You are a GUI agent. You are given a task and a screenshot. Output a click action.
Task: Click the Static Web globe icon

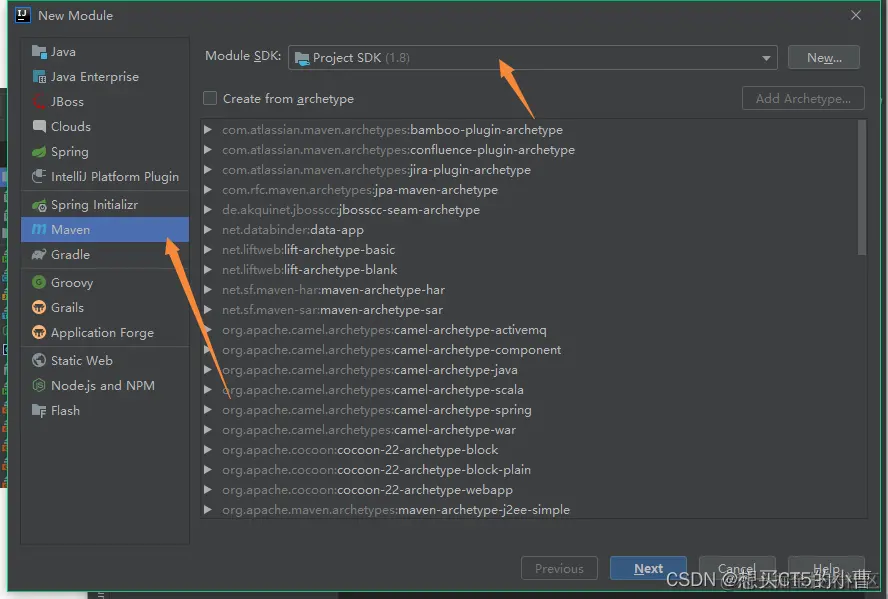pyautogui.click(x=39, y=360)
